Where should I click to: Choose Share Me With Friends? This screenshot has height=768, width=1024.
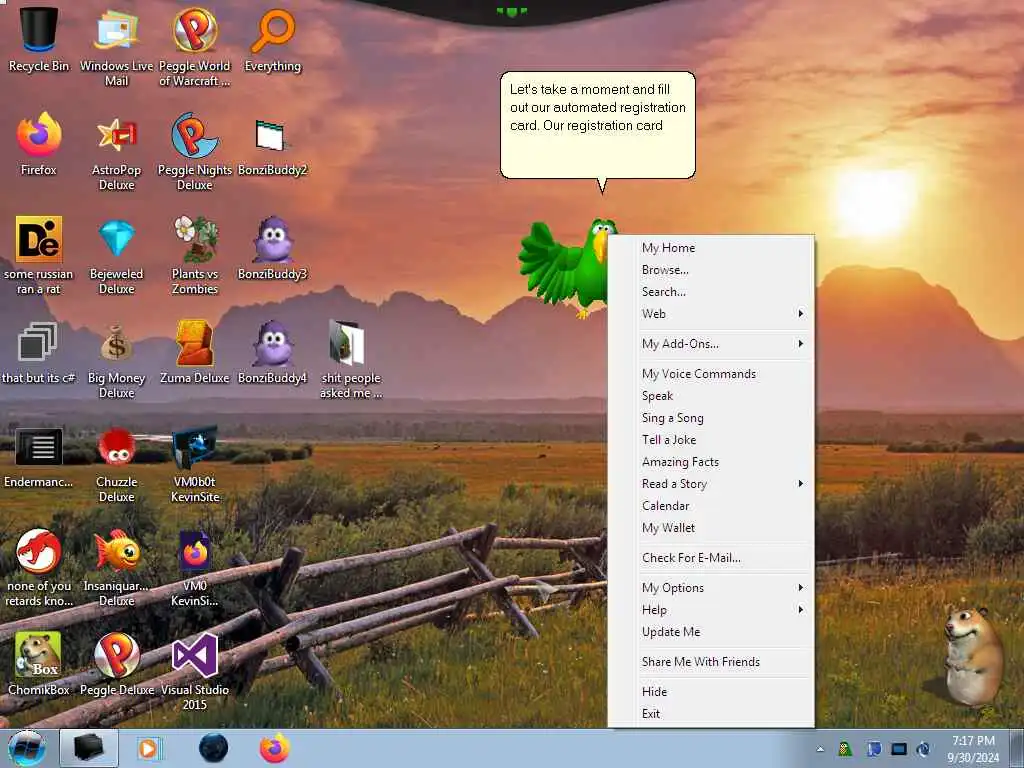click(712, 662)
